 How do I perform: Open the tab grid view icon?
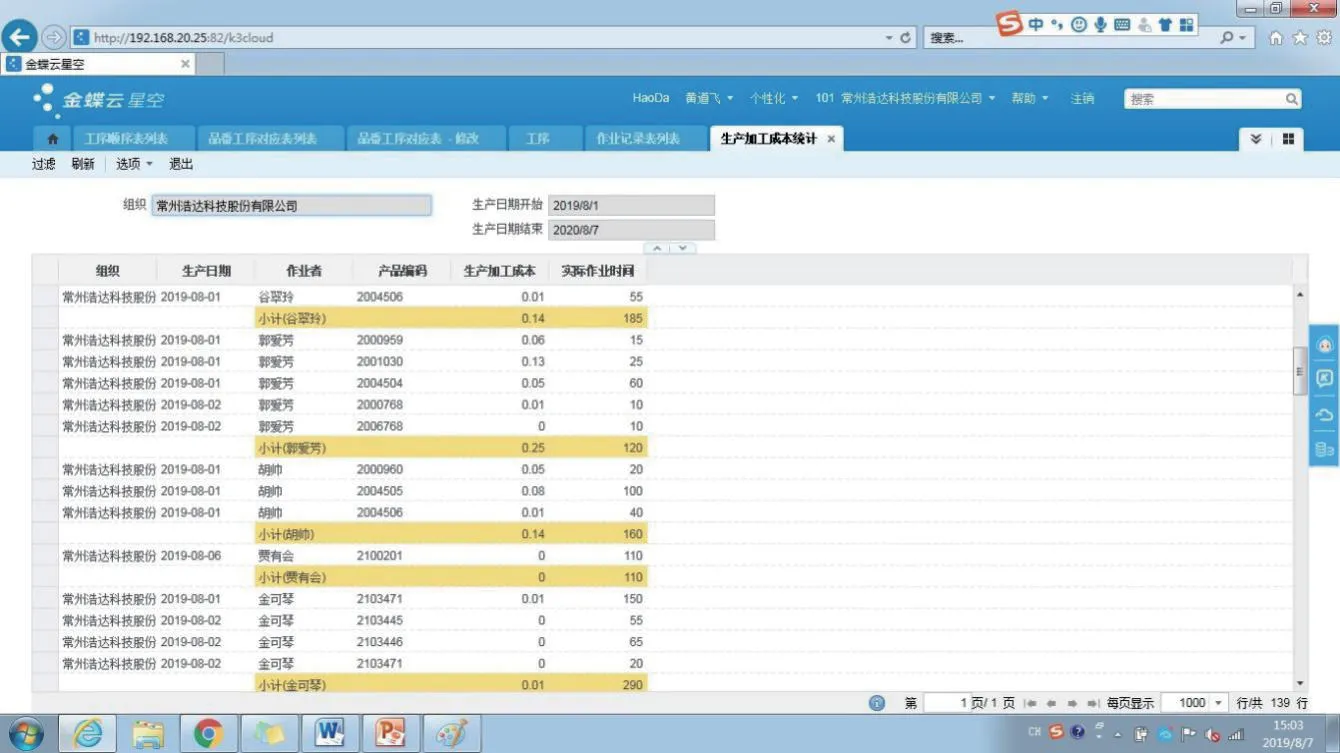[x=1288, y=139]
